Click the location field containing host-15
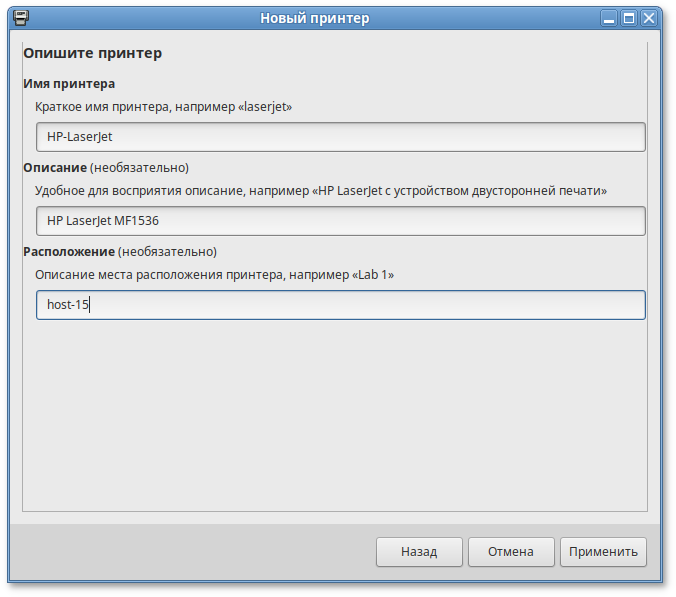This screenshot has height=597, width=676. (x=340, y=305)
